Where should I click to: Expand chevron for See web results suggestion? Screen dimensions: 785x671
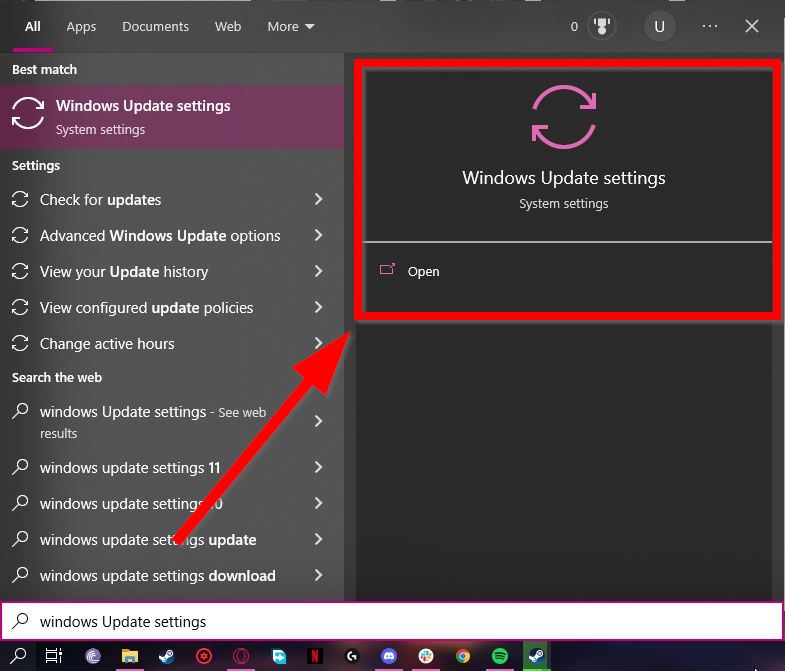click(x=318, y=421)
